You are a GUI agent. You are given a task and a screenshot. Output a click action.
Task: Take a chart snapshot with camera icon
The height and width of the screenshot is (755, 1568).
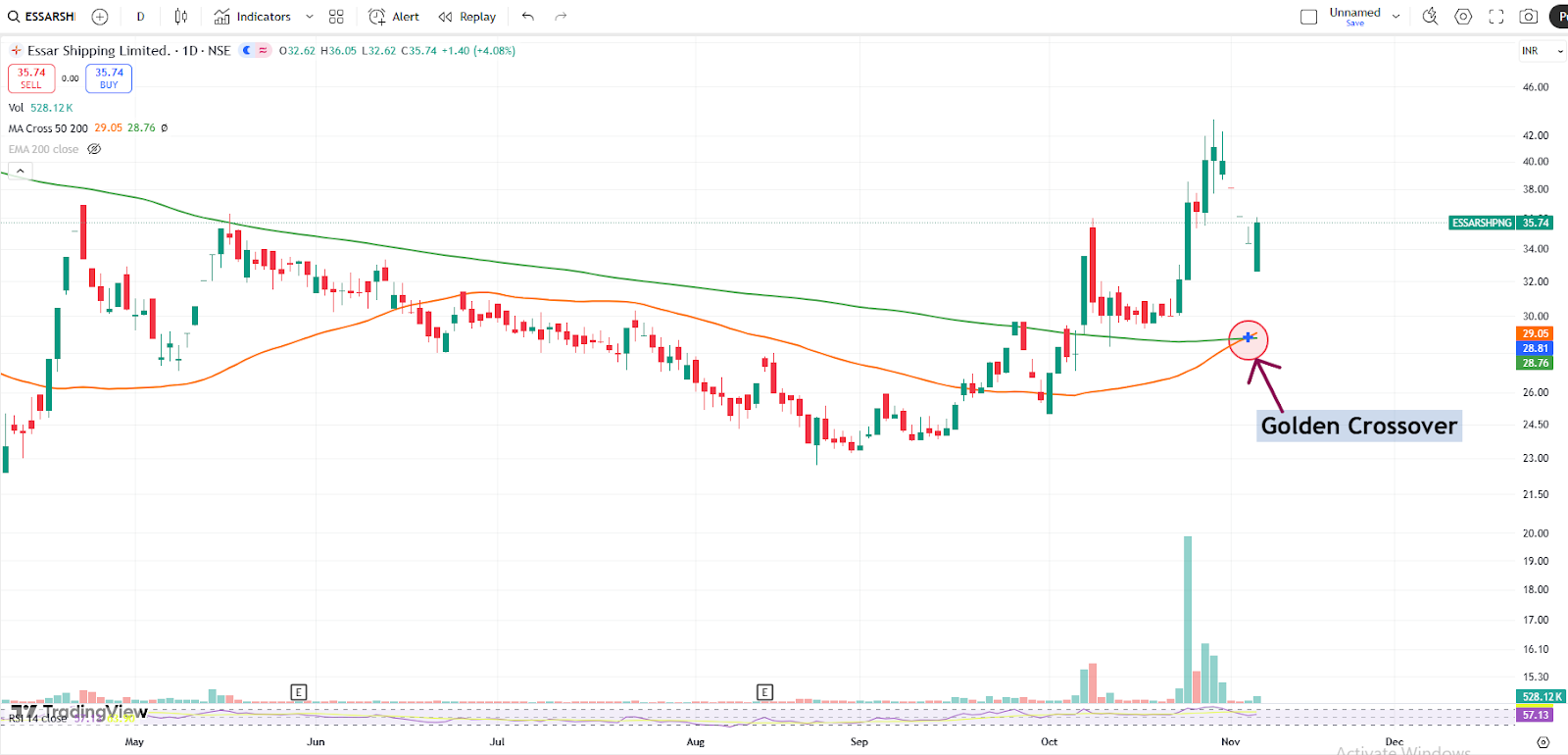(1529, 17)
